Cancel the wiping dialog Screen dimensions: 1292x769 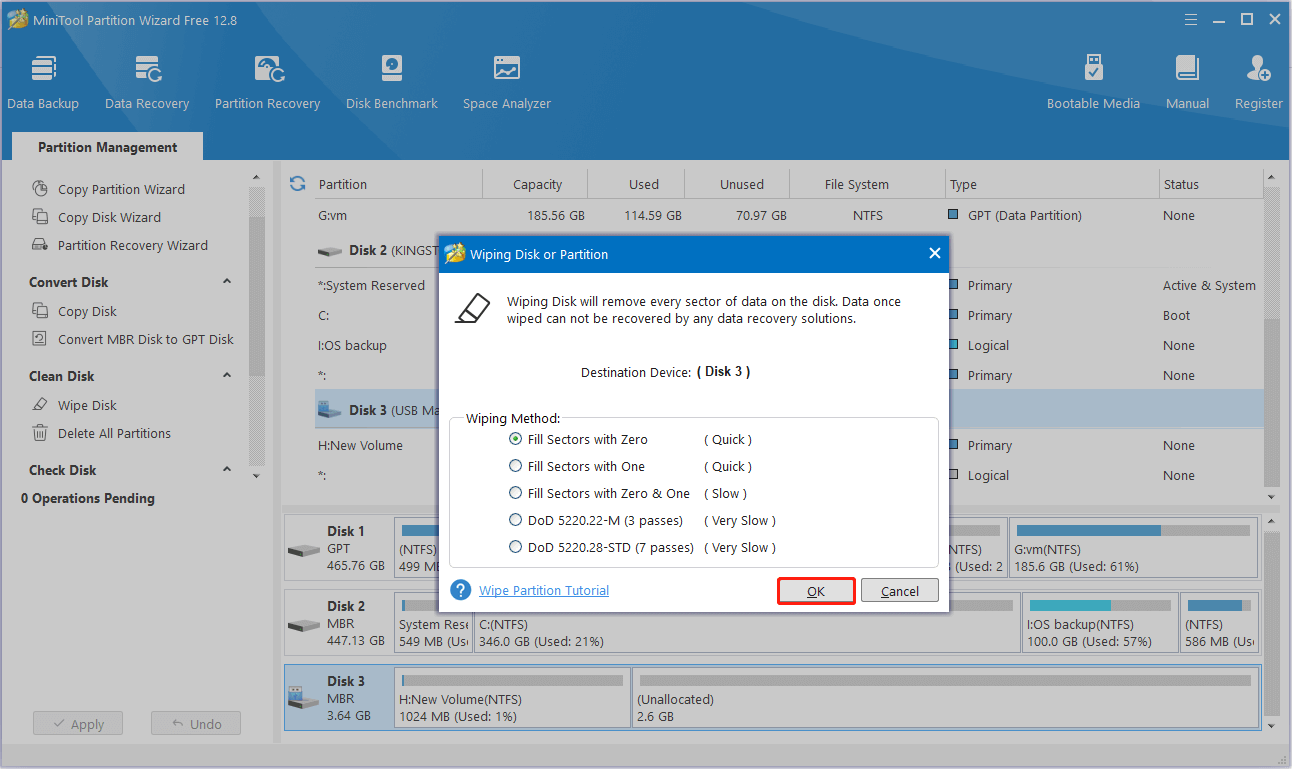(x=900, y=591)
